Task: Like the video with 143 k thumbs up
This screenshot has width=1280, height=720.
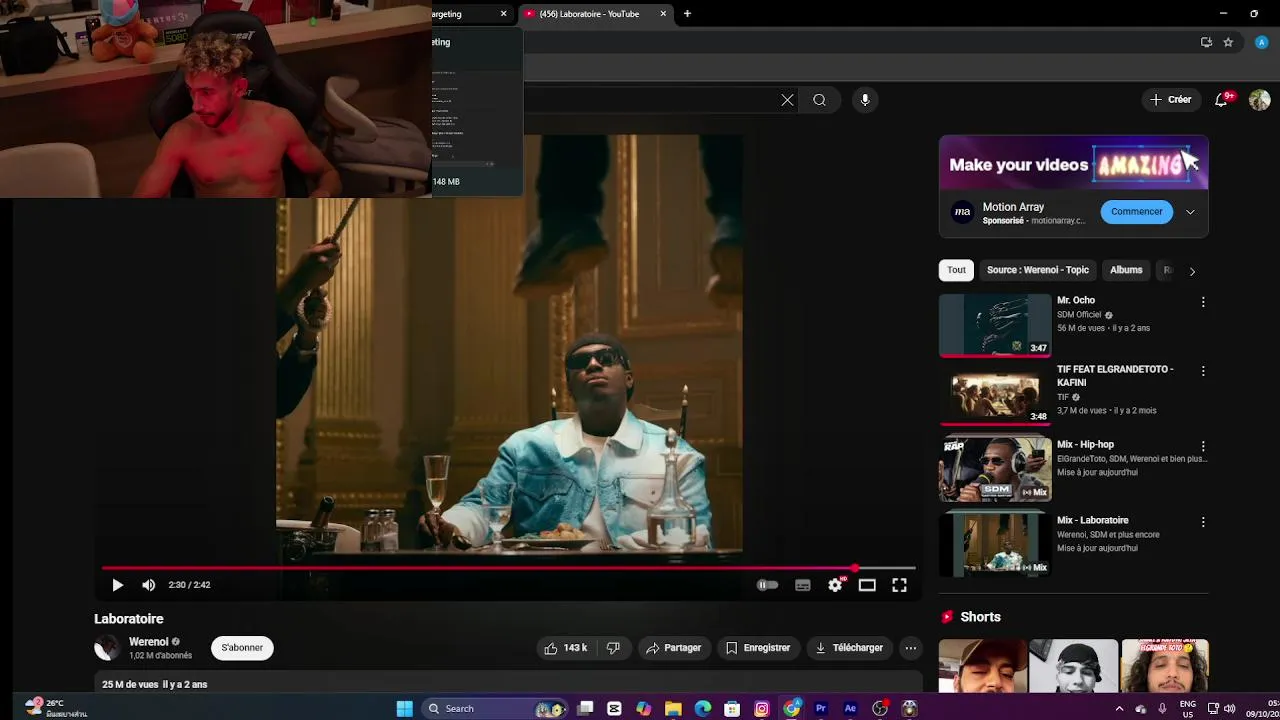Action: (x=566, y=648)
